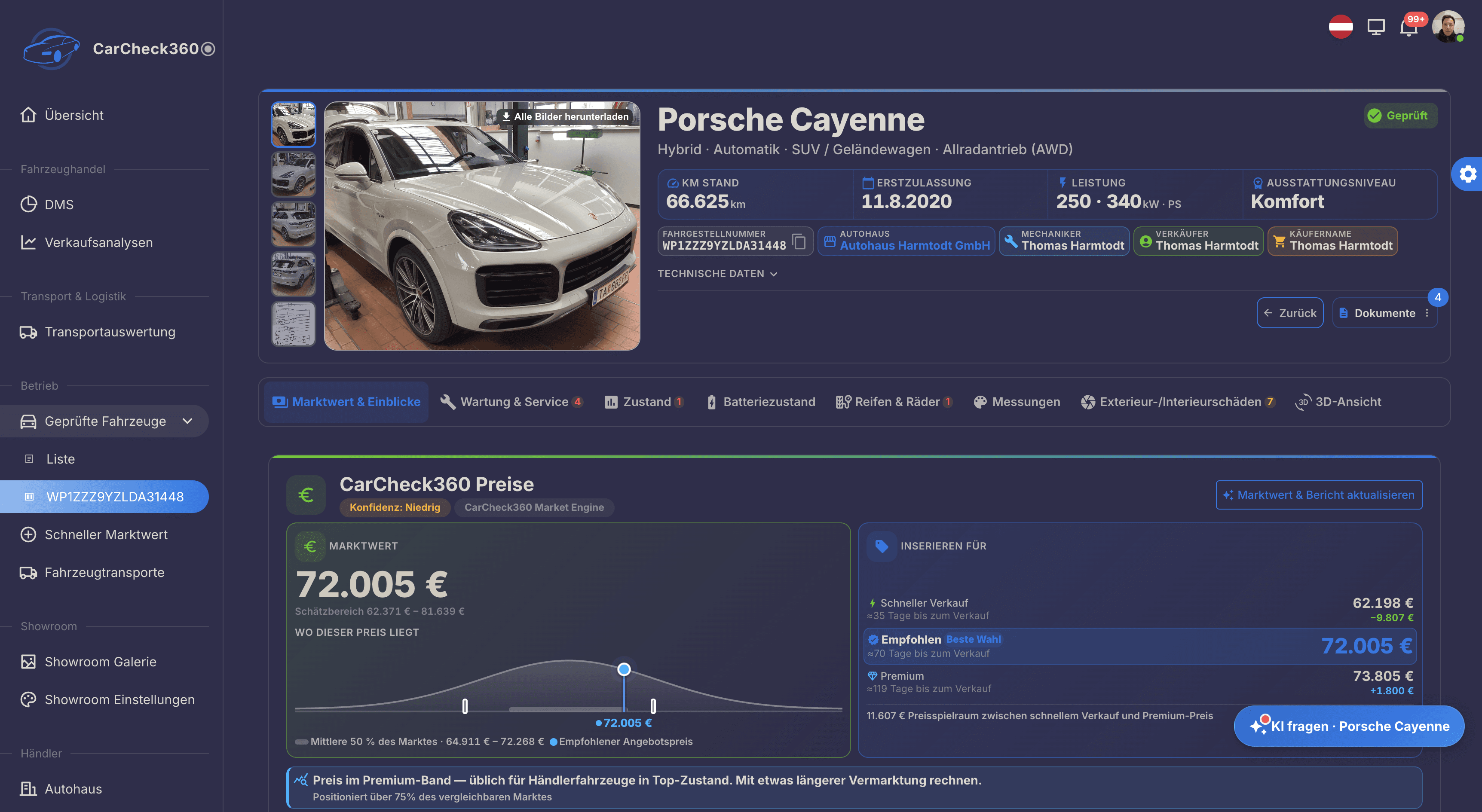
Task: Open Liste under Geprüfte Fahrzeuge
Action: 61,459
